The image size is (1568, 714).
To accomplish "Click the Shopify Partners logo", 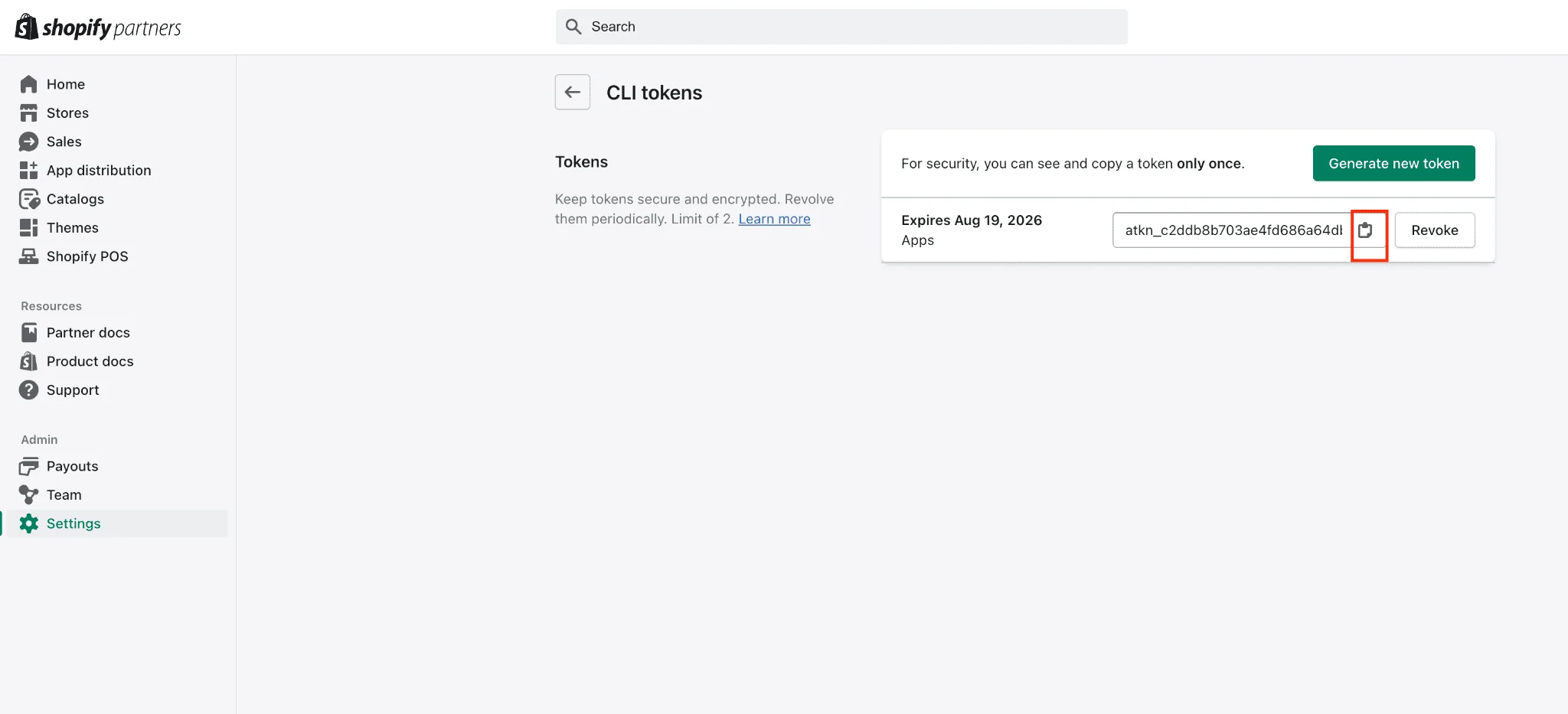I will 97,26.
